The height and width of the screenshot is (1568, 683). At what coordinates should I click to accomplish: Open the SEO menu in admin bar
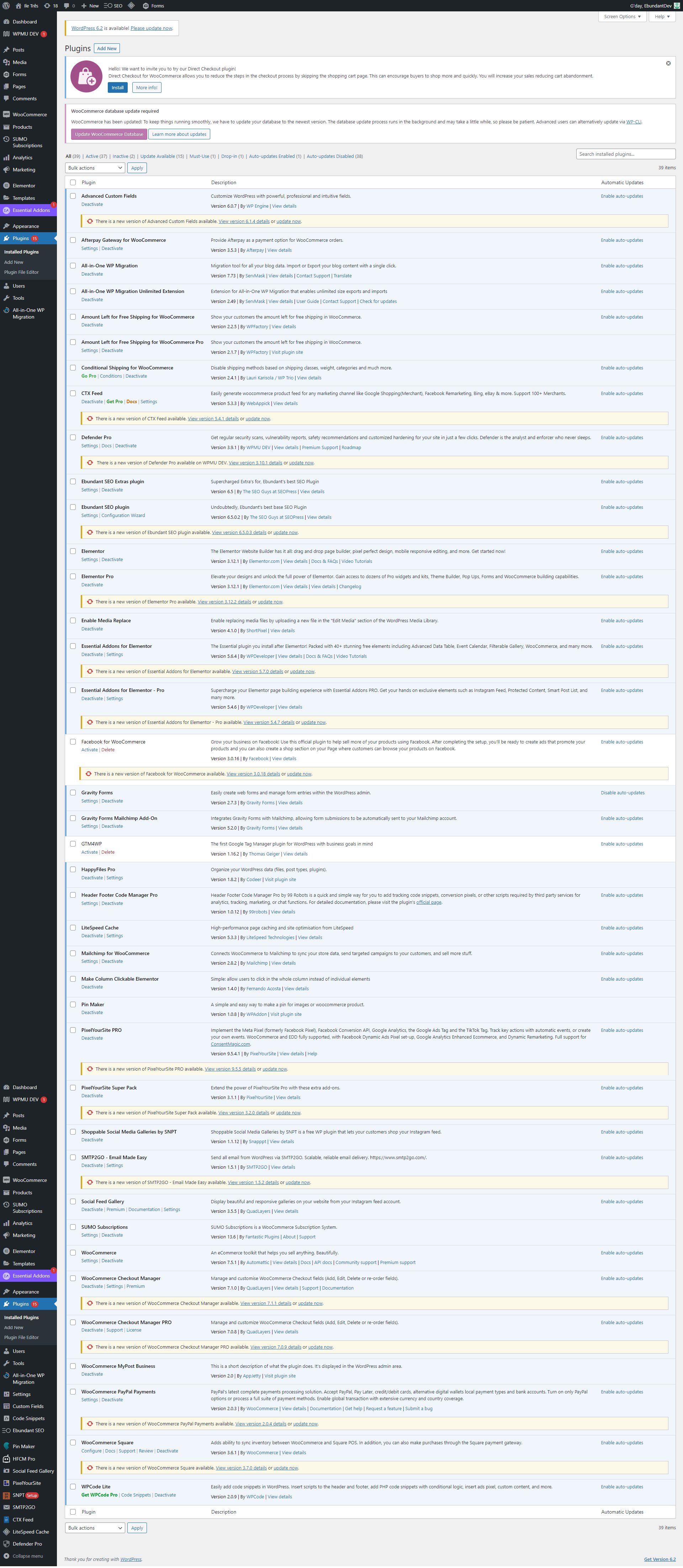coord(113,5)
